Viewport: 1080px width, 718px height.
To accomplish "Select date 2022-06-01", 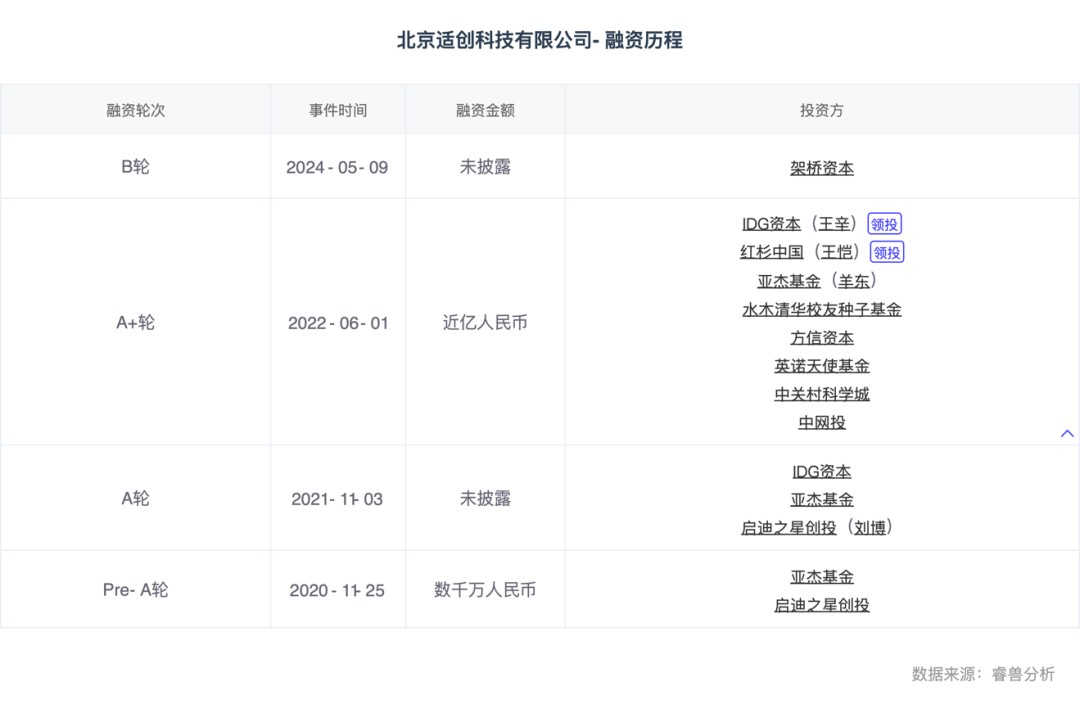I will click(x=338, y=323).
